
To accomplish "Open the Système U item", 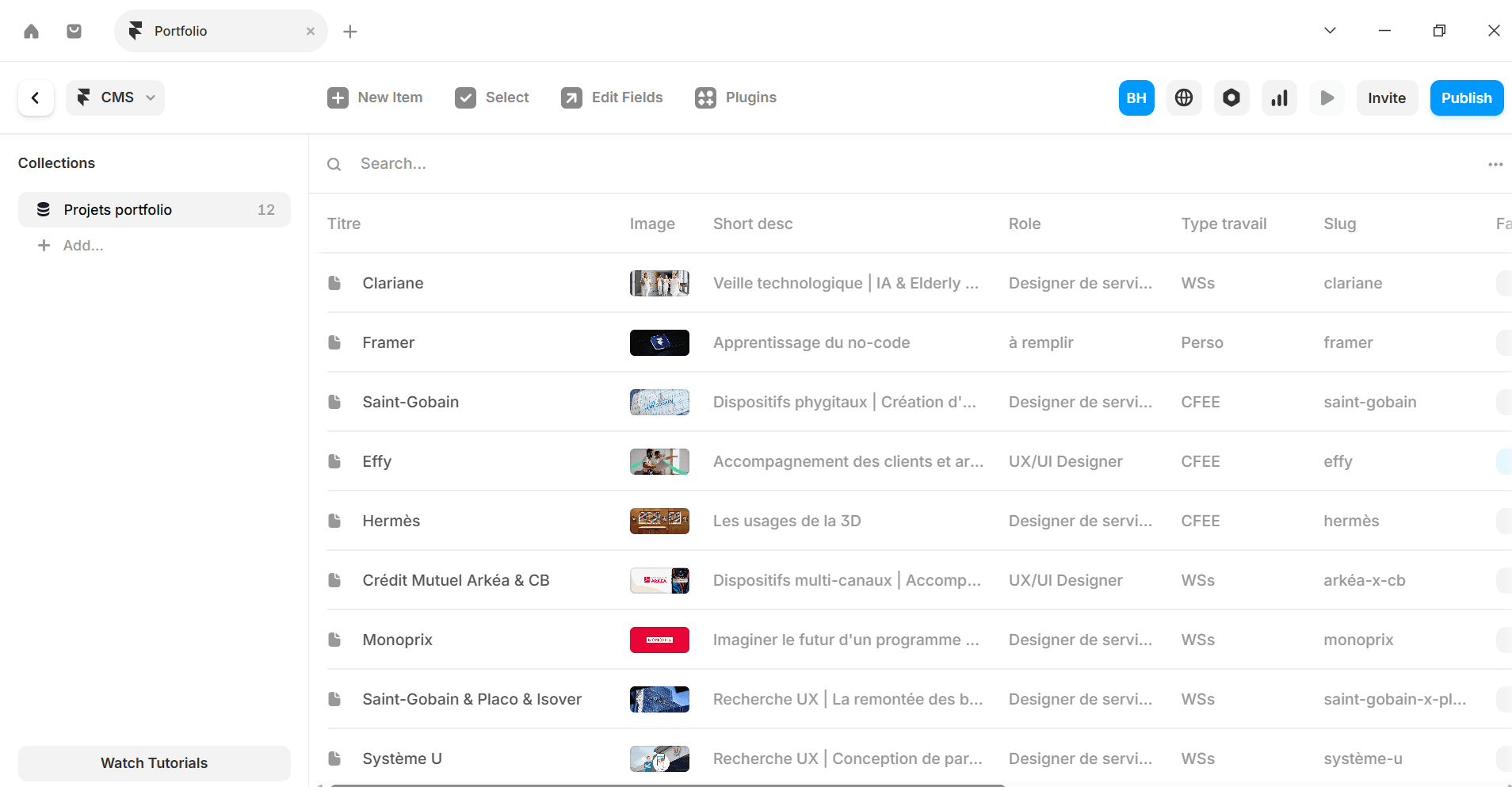I will tap(402, 758).
